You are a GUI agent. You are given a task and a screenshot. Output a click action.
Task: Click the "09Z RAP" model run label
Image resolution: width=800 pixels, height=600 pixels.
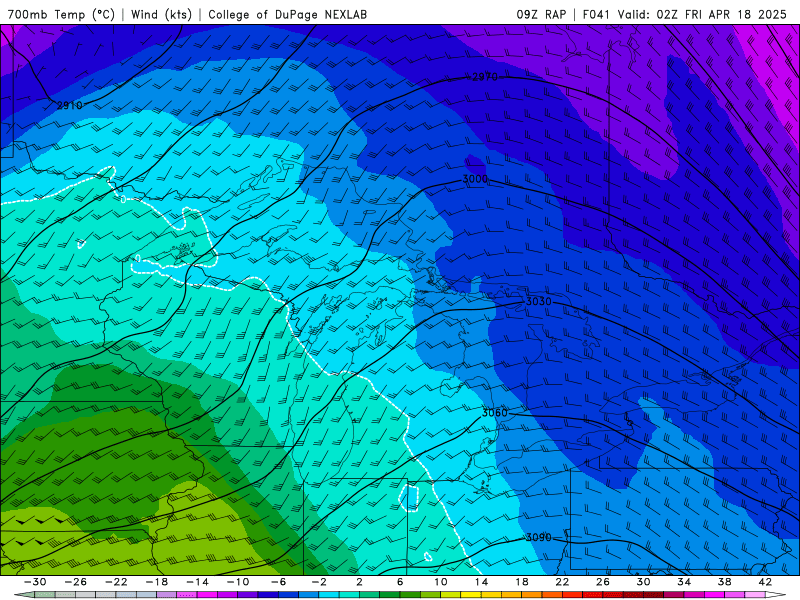coord(541,14)
